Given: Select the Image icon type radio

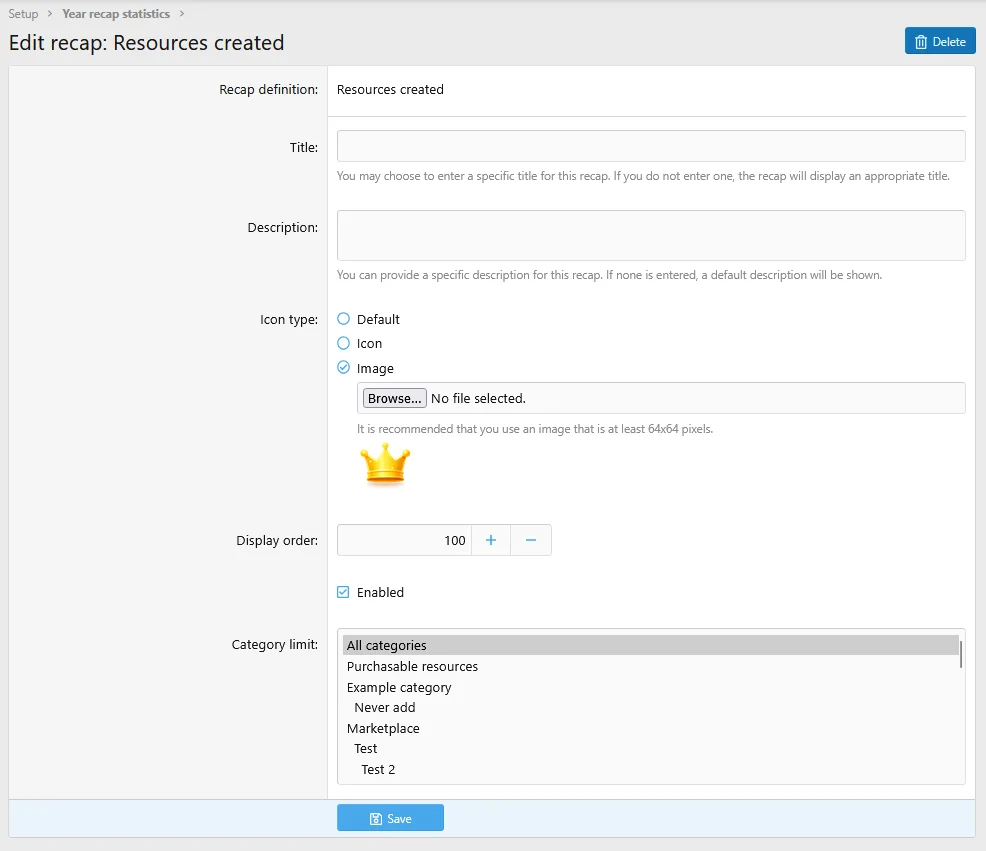Looking at the screenshot, I should pos(344,368).
